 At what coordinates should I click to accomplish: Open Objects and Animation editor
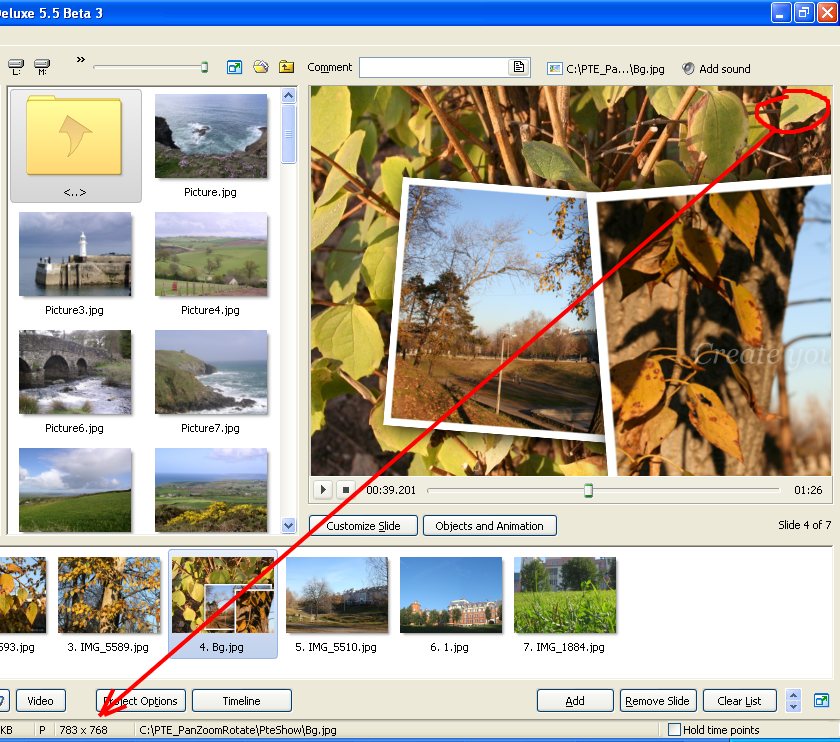(489, 526)
